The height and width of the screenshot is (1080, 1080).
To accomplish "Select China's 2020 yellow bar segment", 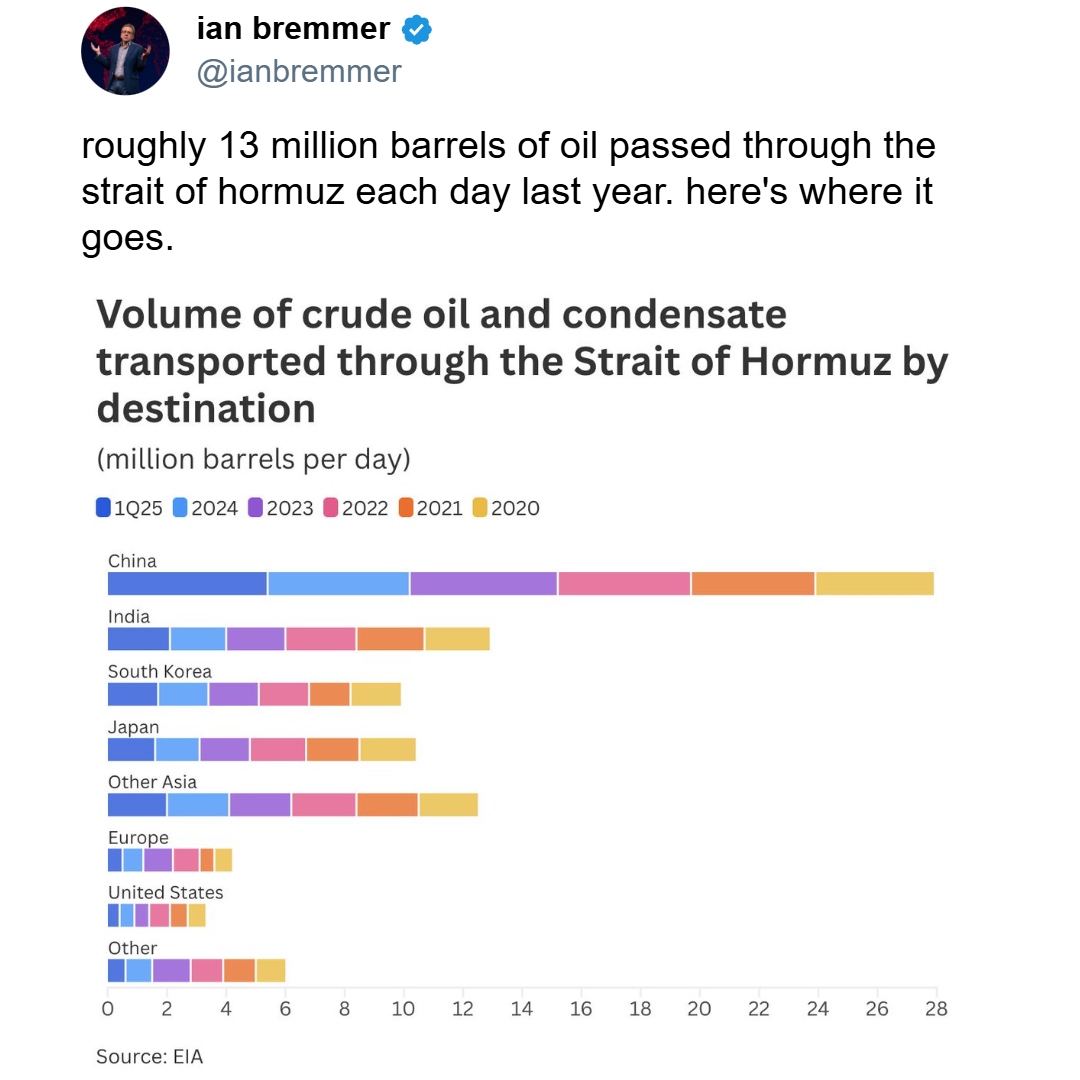I will (874, 583).
